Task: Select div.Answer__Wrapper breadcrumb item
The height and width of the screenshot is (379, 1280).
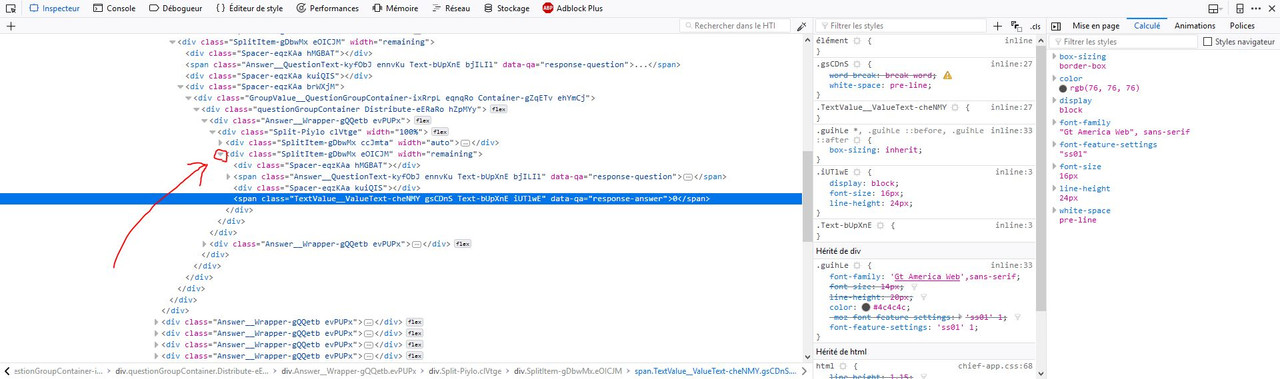Action: [x=348, y=371]
